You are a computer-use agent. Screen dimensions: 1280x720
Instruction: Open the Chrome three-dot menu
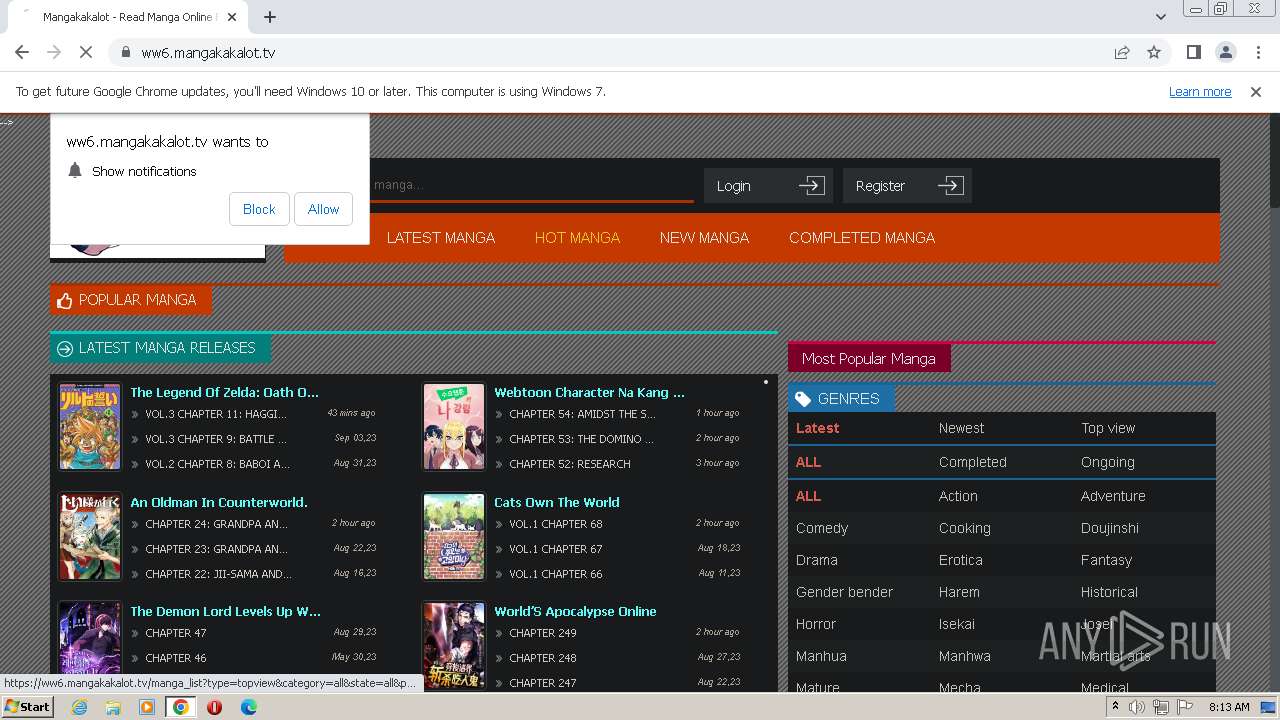[x=1257, y=52]
